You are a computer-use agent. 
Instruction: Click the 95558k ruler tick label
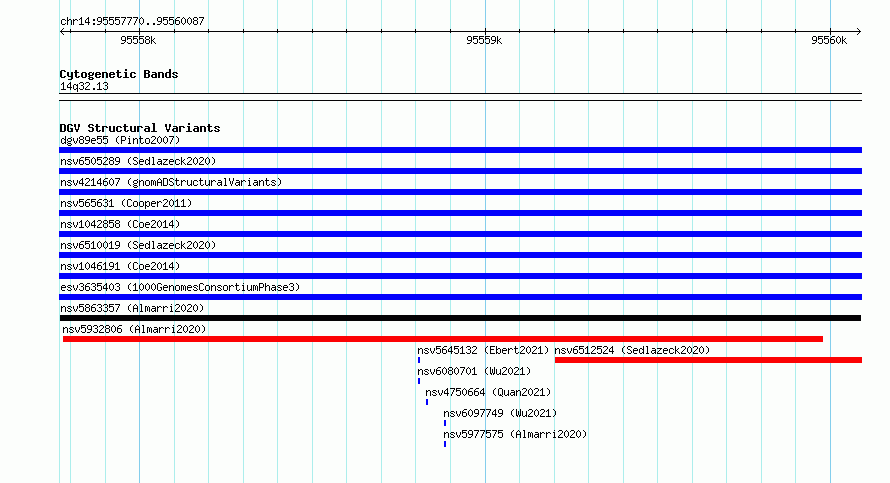click(138, 40)
